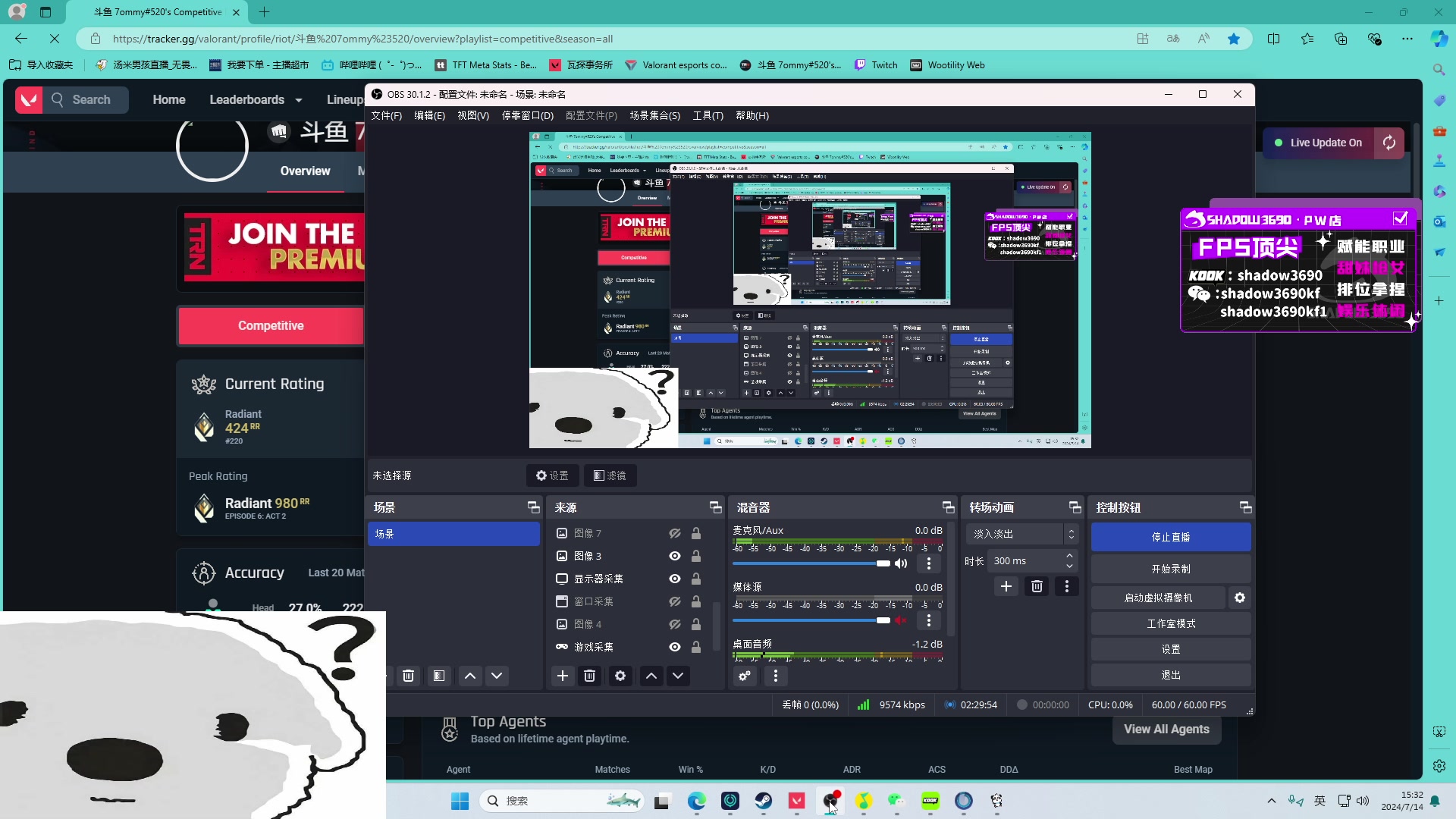The height and width of the screenshot is (819, 1456).
Task: Open Steam from the Windows taskbar
Action: click(x=763, y=801)
